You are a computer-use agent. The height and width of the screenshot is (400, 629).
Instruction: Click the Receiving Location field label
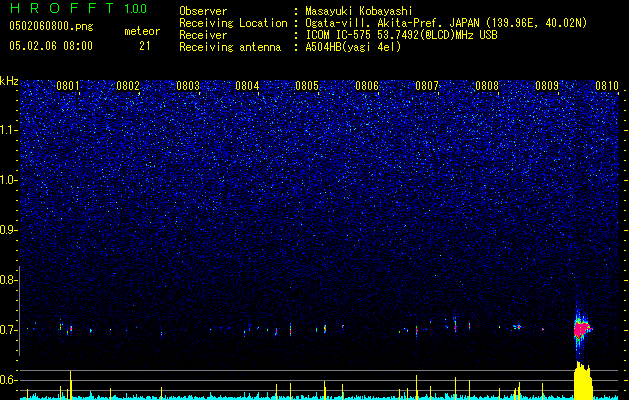(233, 23)
